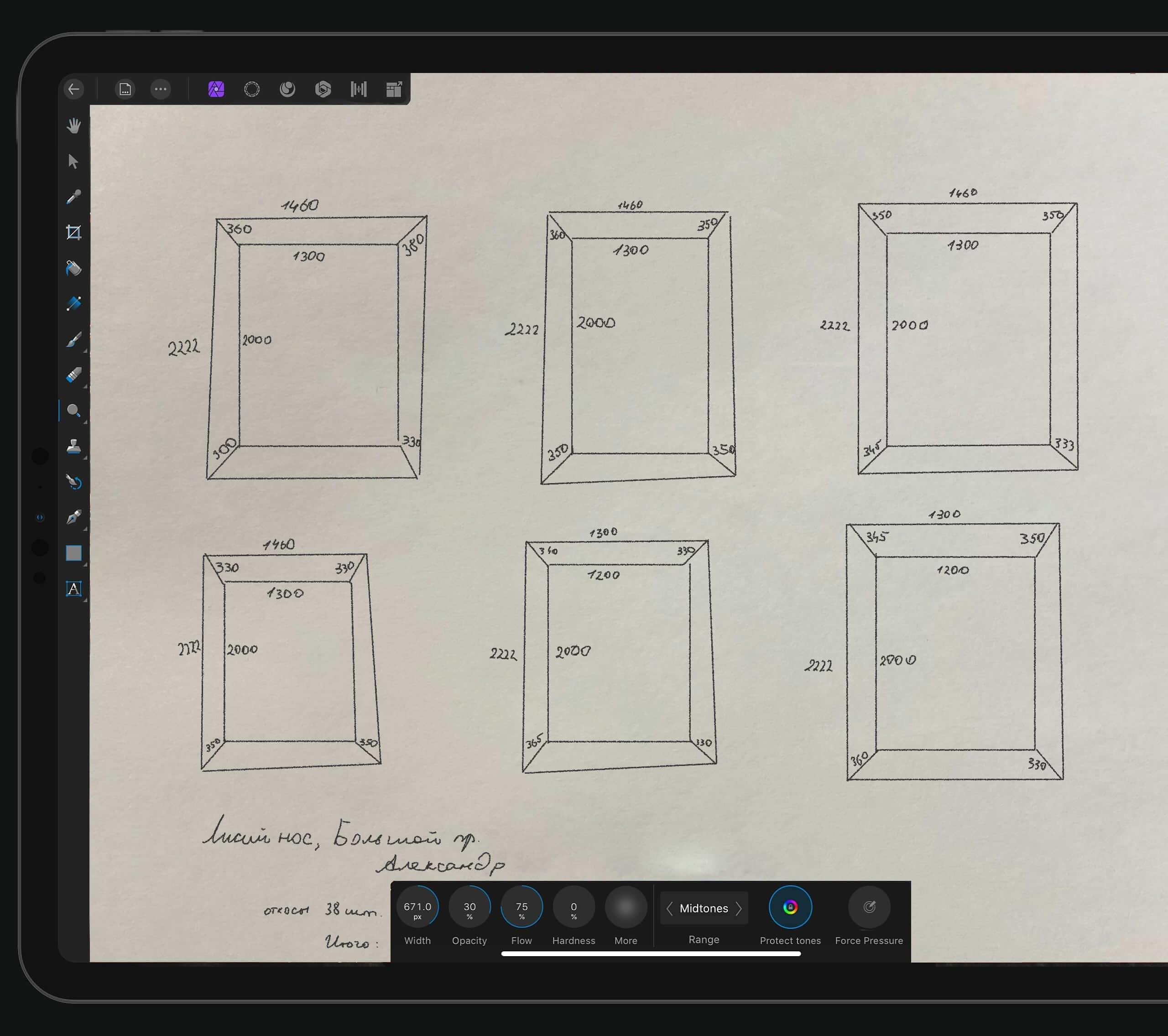Select the Flood Fill bucket tool
The height and width of the screenshot is (1036, 1168).
(x=74, y=268)
